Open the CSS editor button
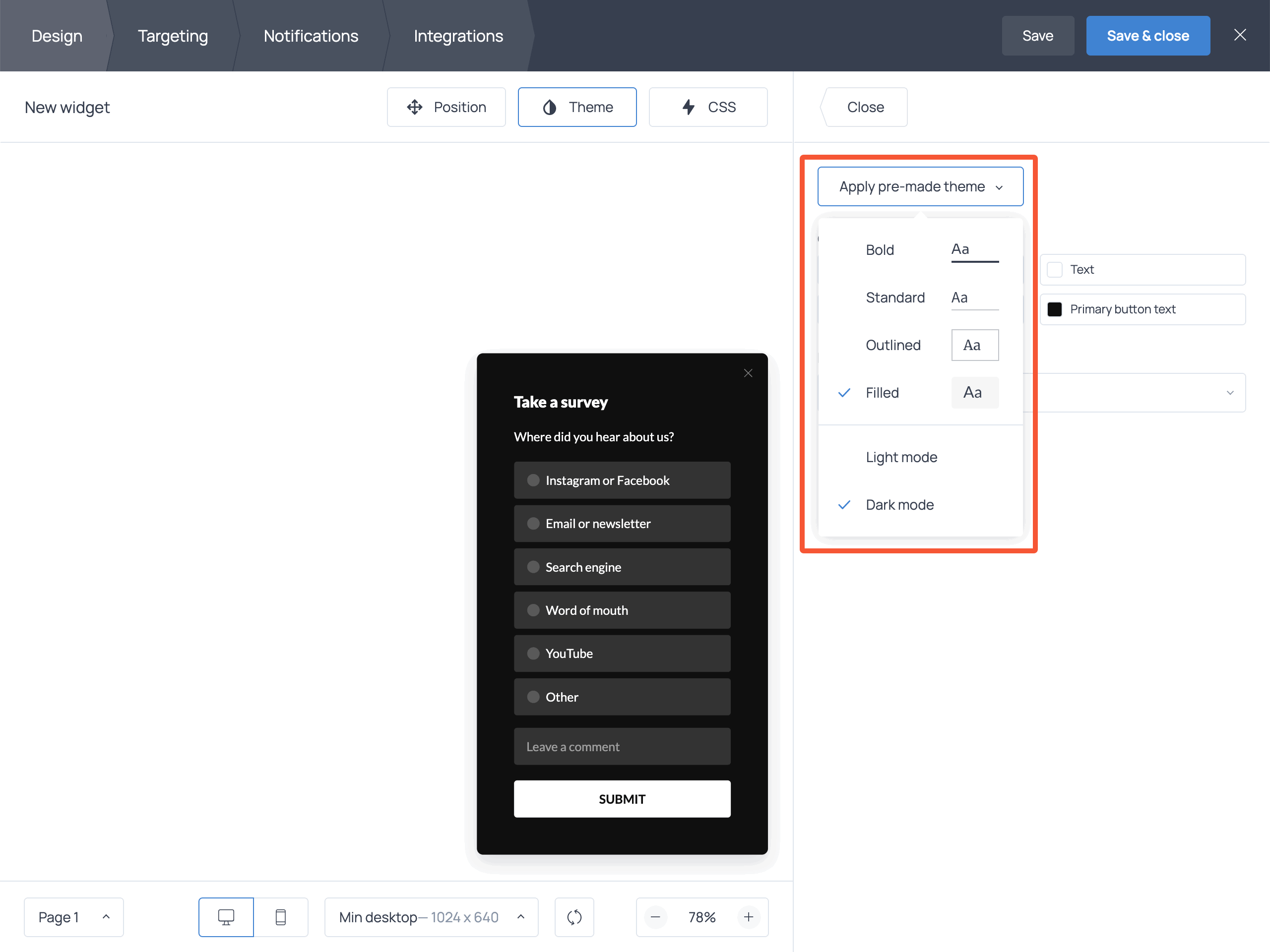 708,107
